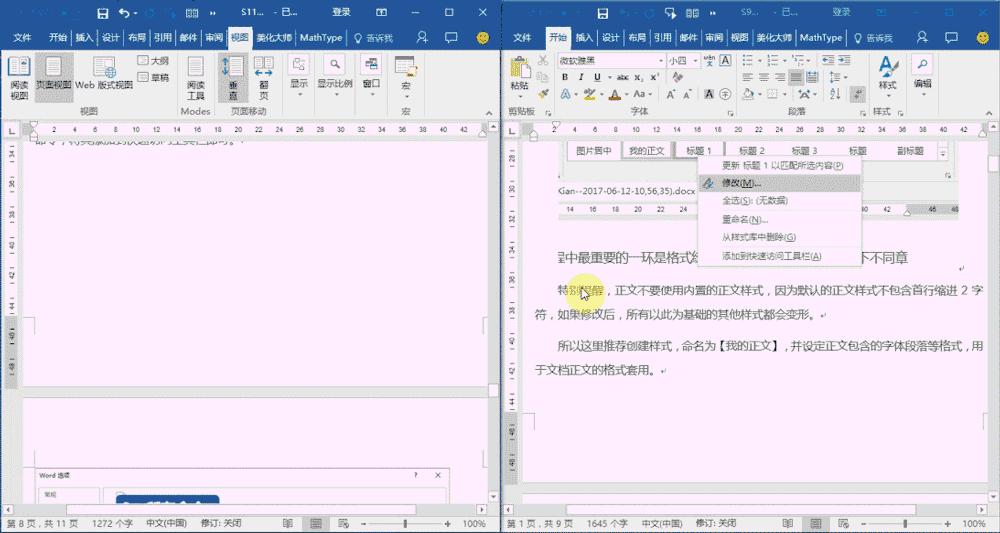
Task: Click the text effects glowing A icon
Action: 565,94
